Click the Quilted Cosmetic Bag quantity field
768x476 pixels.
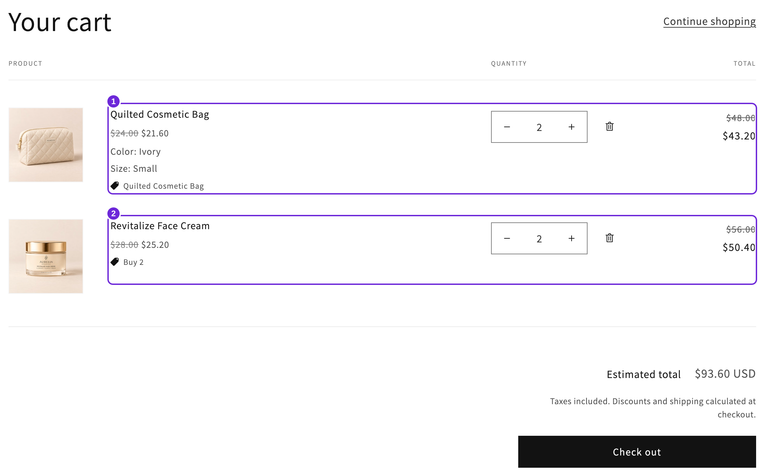(x=539, y=127)
